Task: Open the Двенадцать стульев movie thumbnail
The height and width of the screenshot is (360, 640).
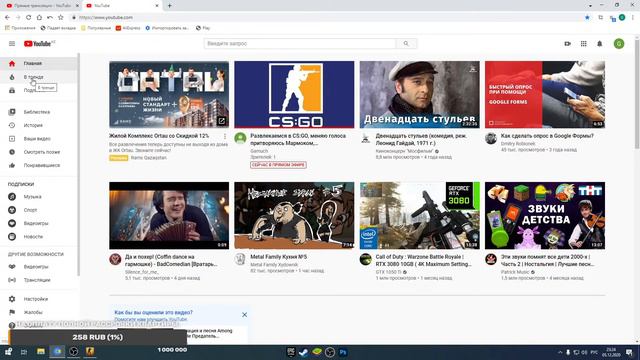Action: pos(420,95)
